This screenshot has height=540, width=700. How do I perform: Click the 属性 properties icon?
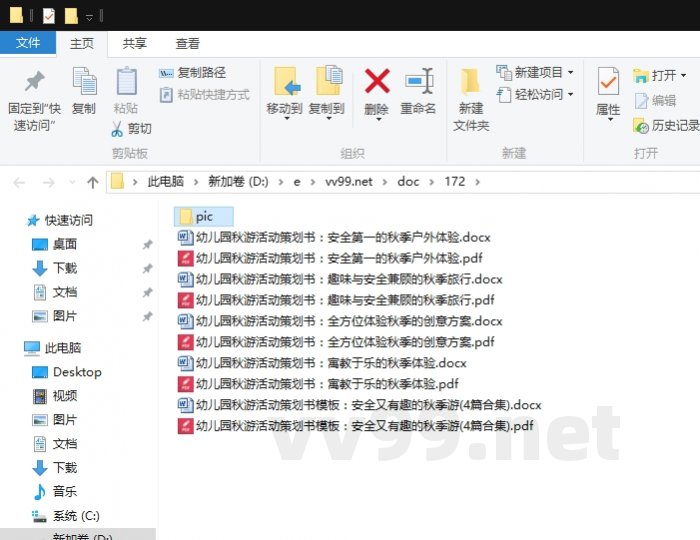[608, 81]
